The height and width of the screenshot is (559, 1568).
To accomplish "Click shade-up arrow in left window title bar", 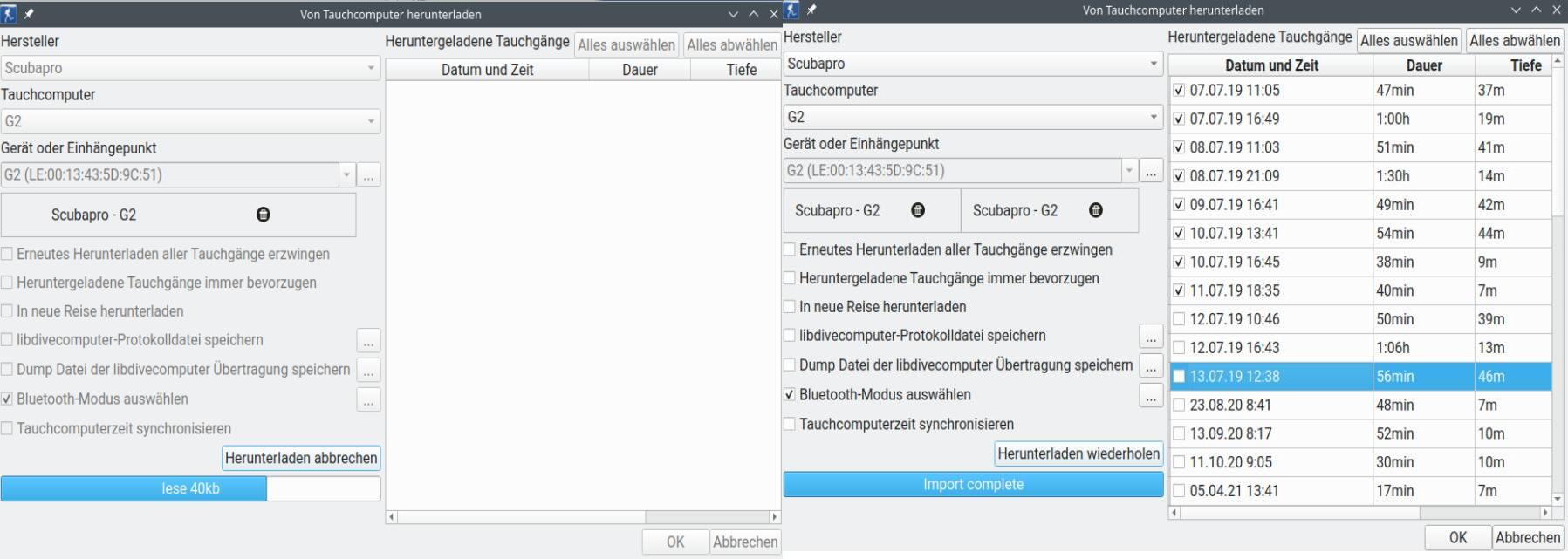I will tap(754, 14).
